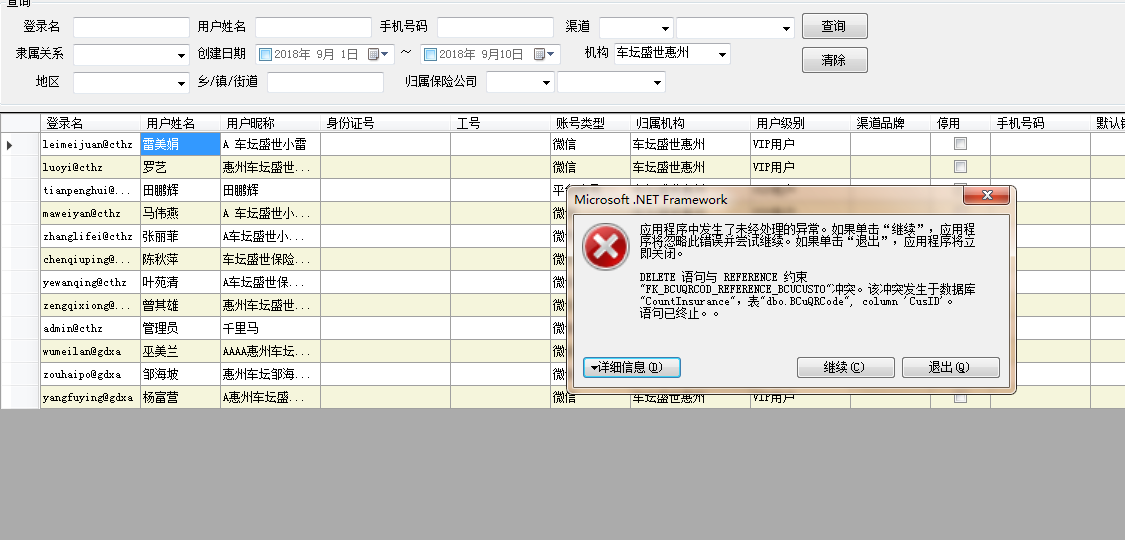1125x540 pixels.
Task: Click VIP用户 cell in luoyi row
Action: coord(800,167)
